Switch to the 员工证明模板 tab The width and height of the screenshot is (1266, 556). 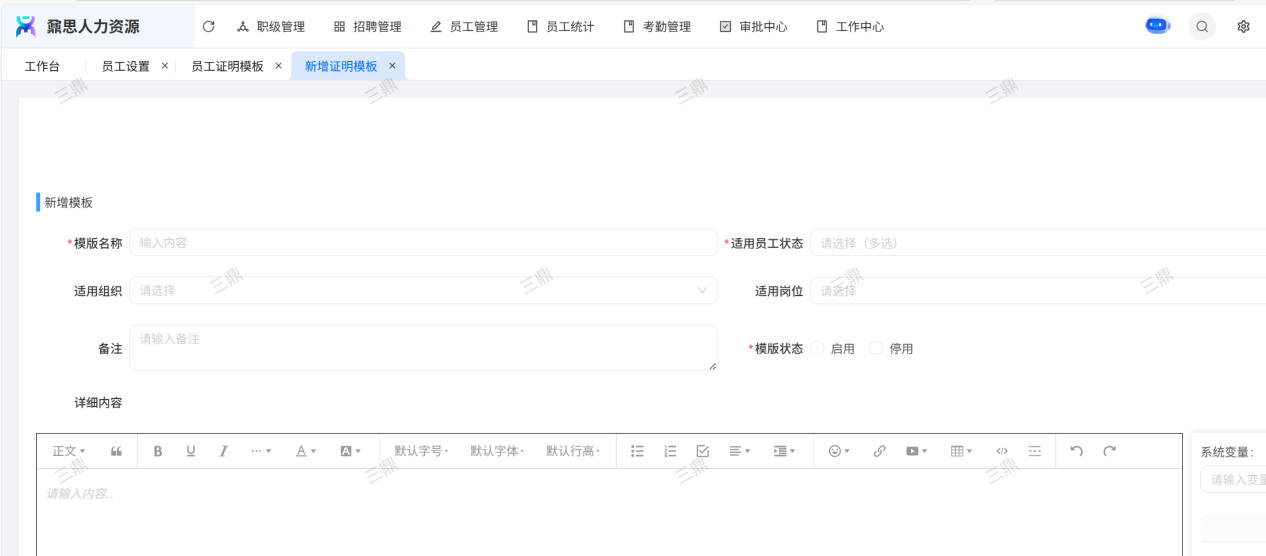click(227, 66)
